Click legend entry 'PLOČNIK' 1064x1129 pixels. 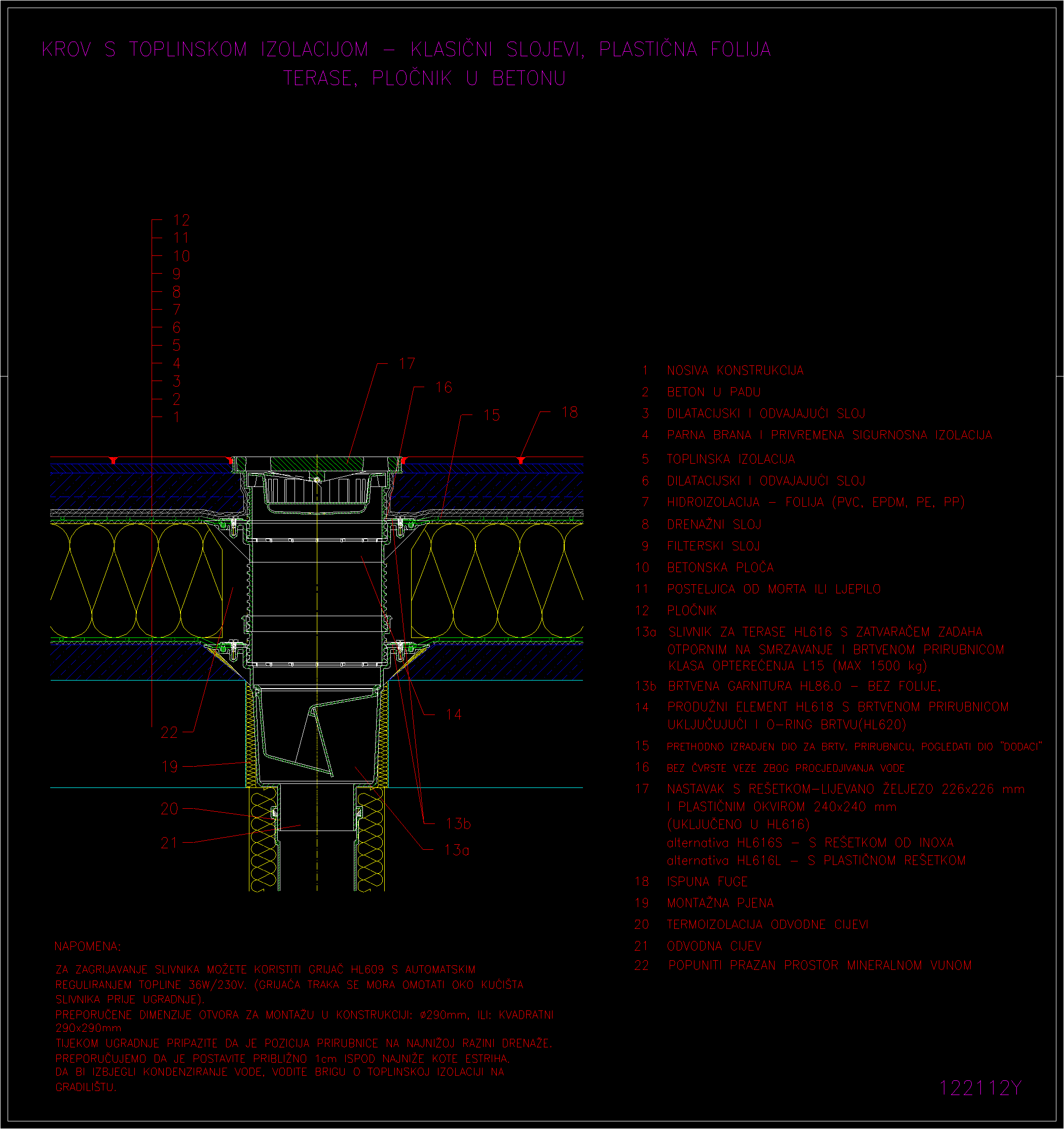[691, 611]
